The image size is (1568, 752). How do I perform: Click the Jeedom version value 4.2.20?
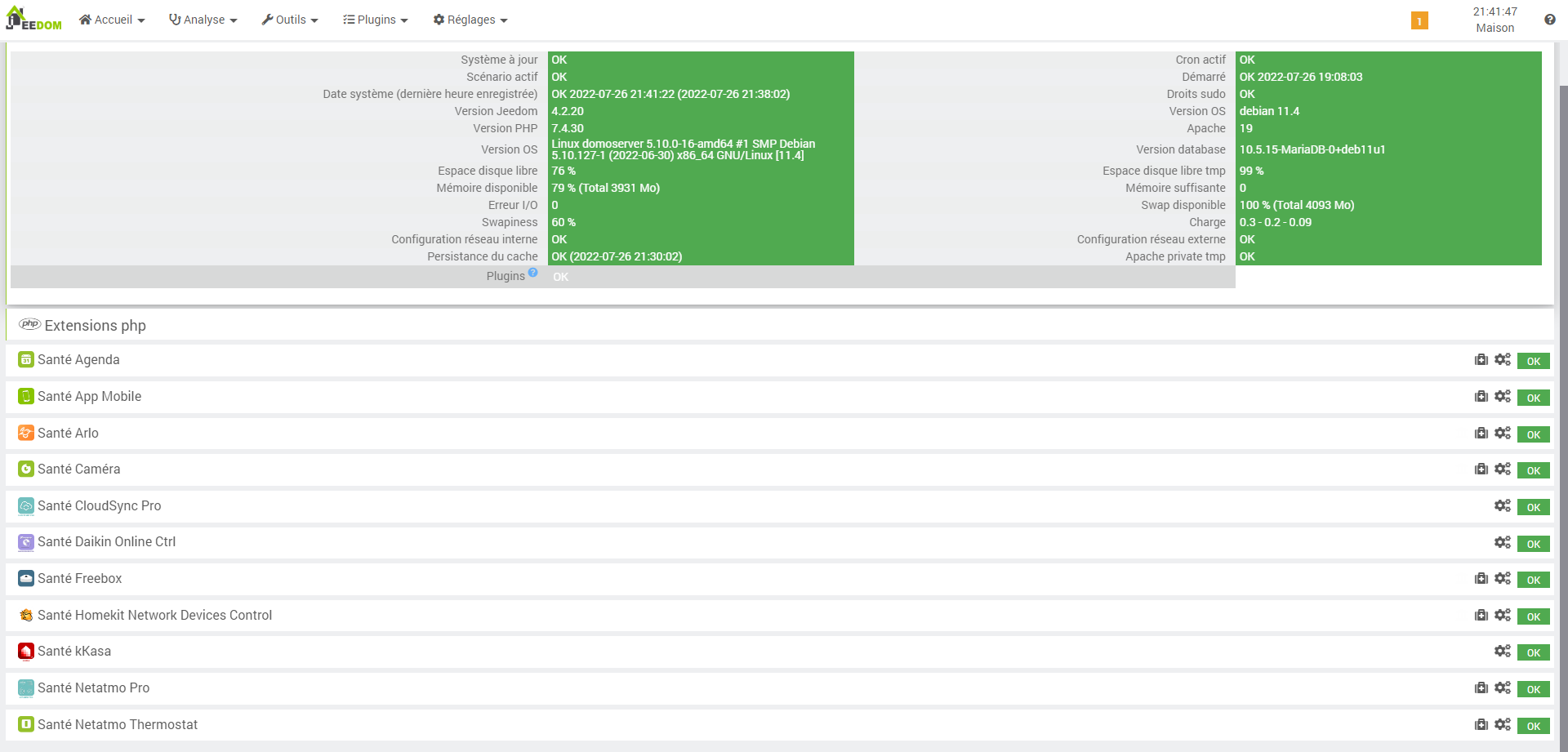tap(568, 111)
